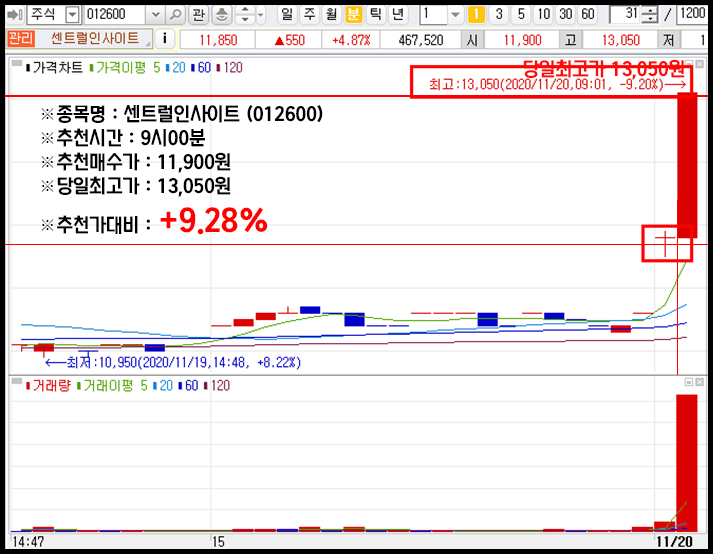The width and height of the screenshot is (713, 554).
Task: Click the 관 watchlist button
Action: [198, 15]
